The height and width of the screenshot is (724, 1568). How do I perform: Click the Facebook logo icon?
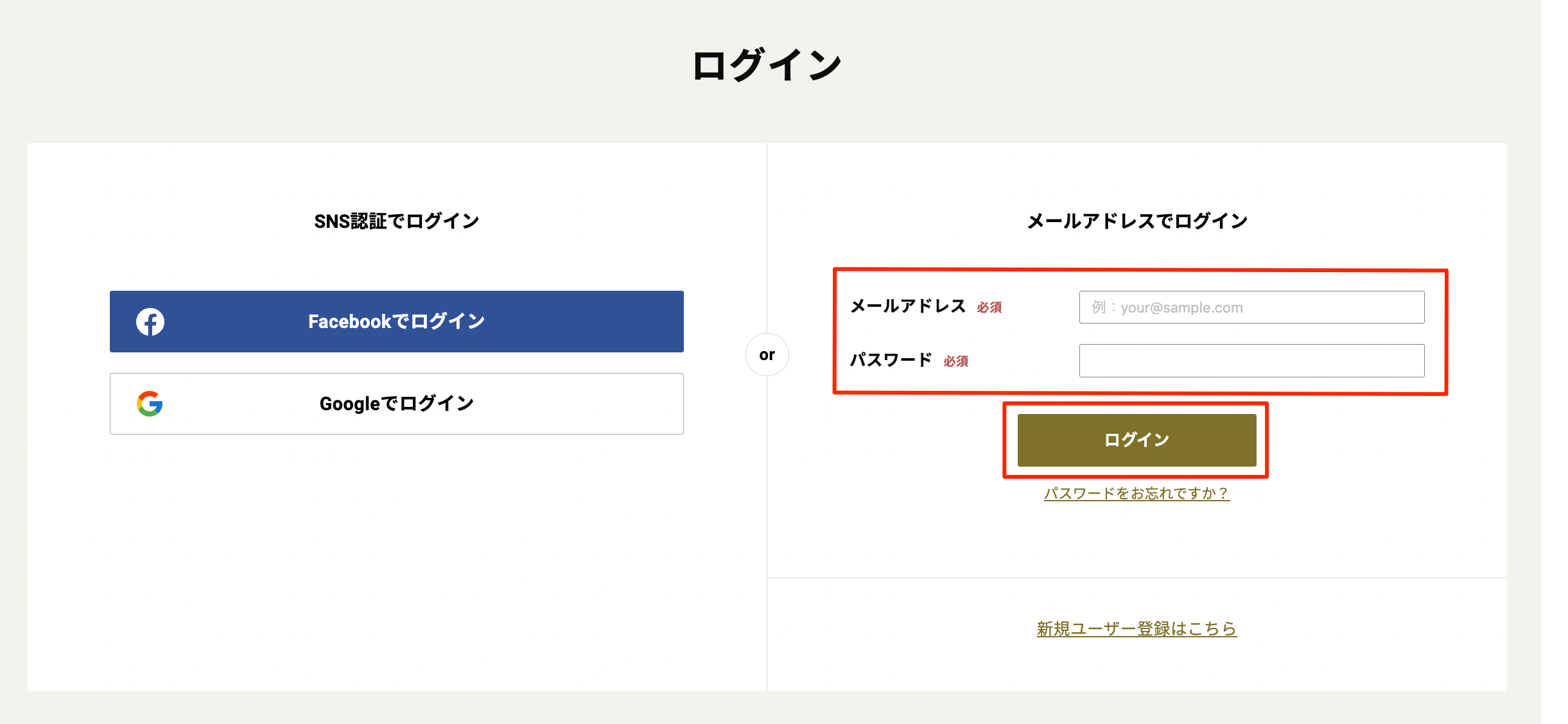point(151,322)
